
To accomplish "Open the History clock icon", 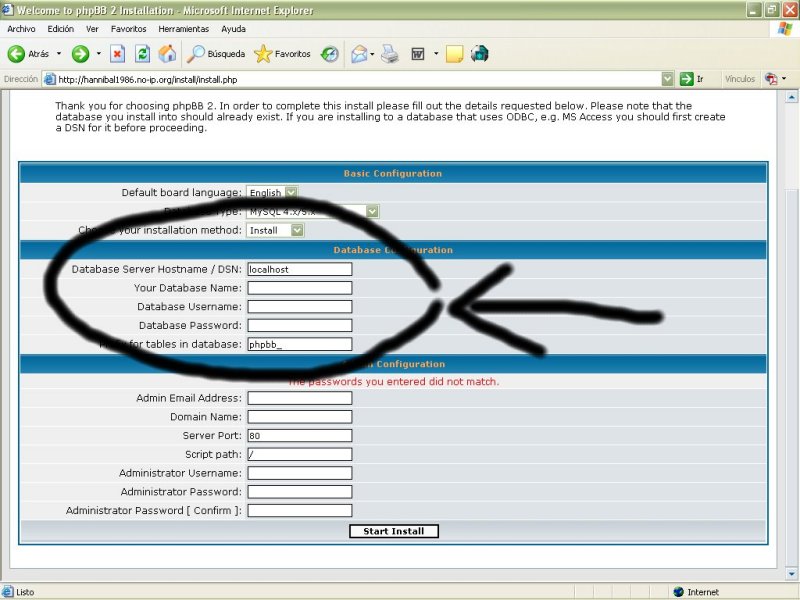I will coord(330,54).
